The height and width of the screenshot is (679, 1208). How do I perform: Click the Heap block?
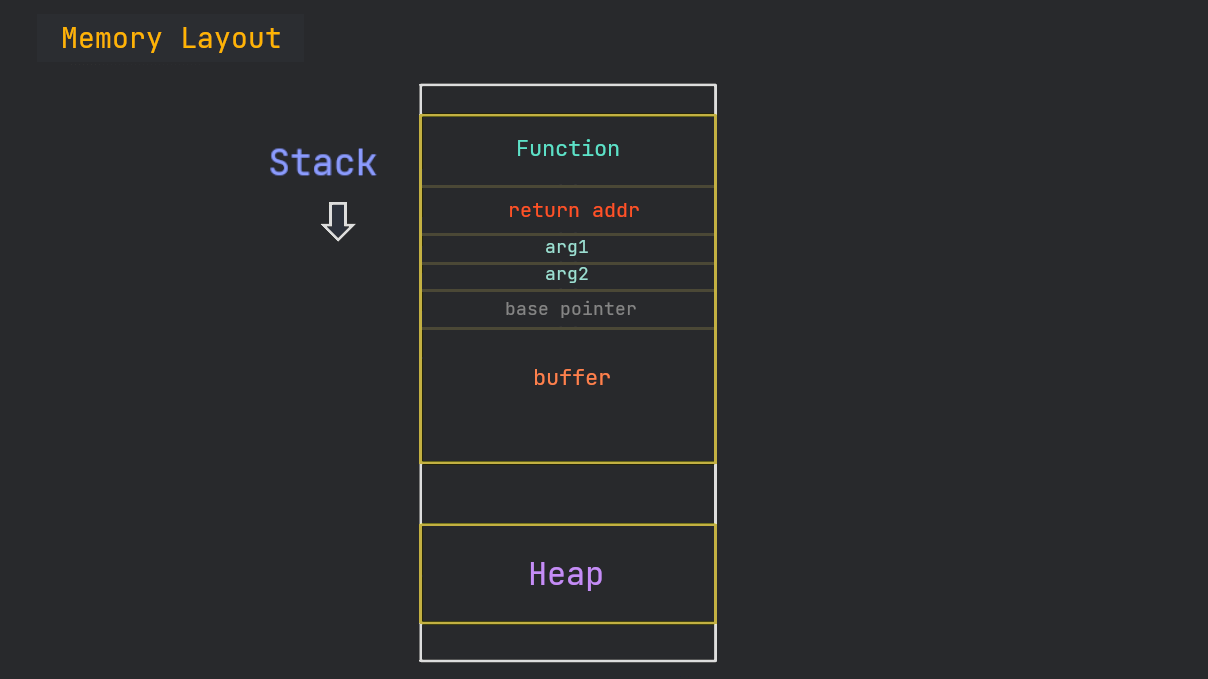click(566, 574)
